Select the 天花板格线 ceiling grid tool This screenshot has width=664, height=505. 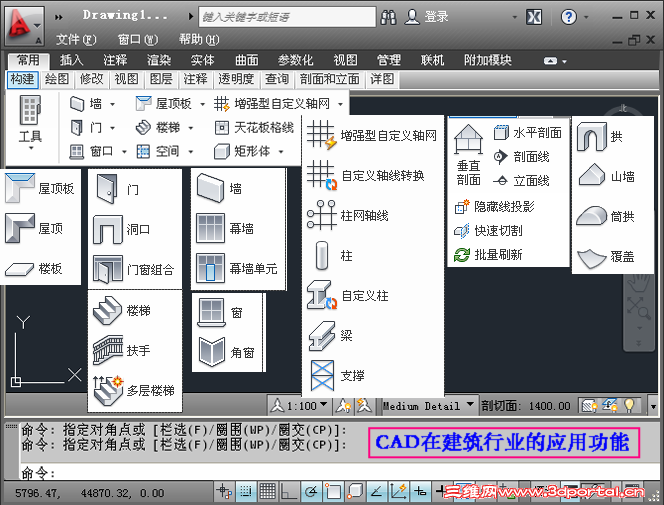click(x=254, y=127)
